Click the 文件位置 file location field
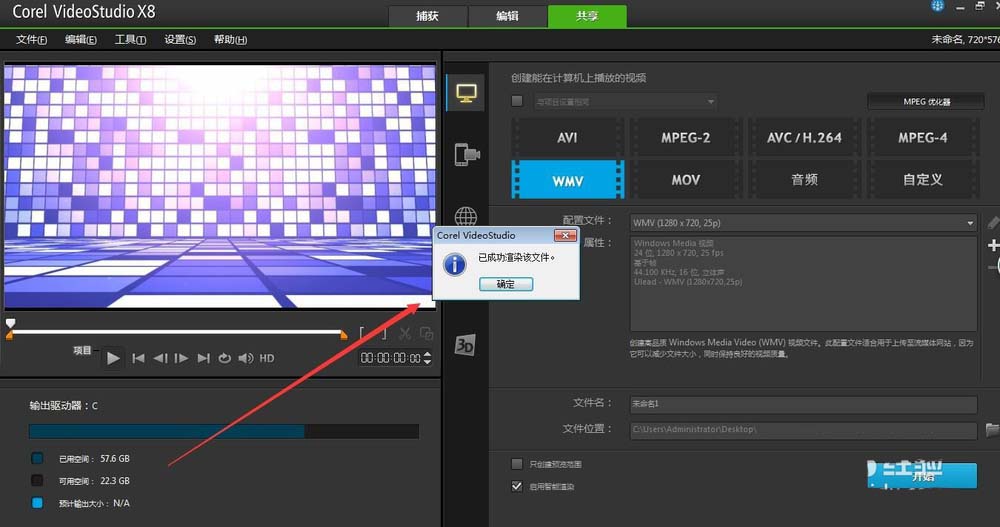This screenshot has width=1000, height=527. (803, 430)
